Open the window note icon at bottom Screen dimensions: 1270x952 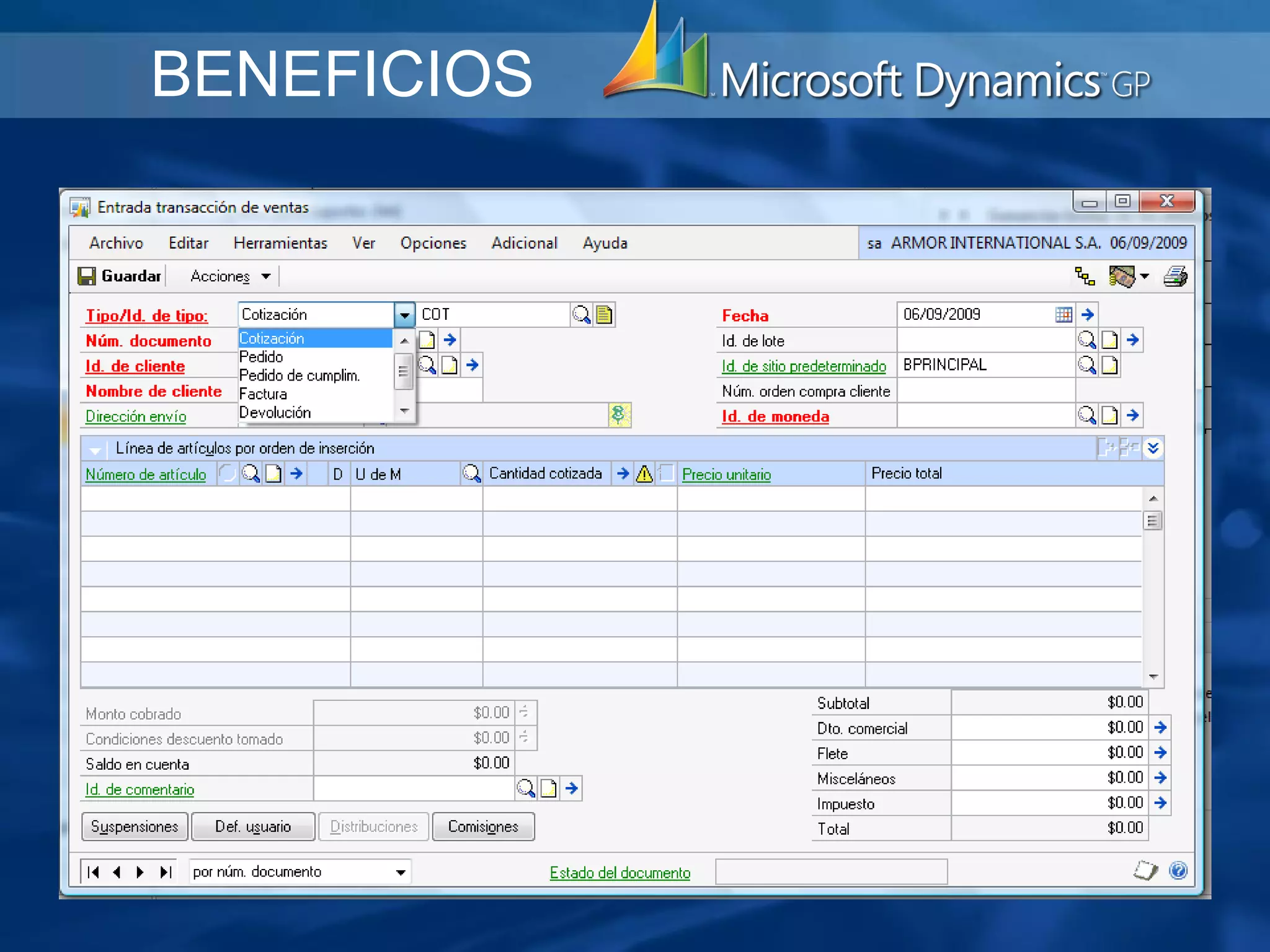click(1146, 871)
